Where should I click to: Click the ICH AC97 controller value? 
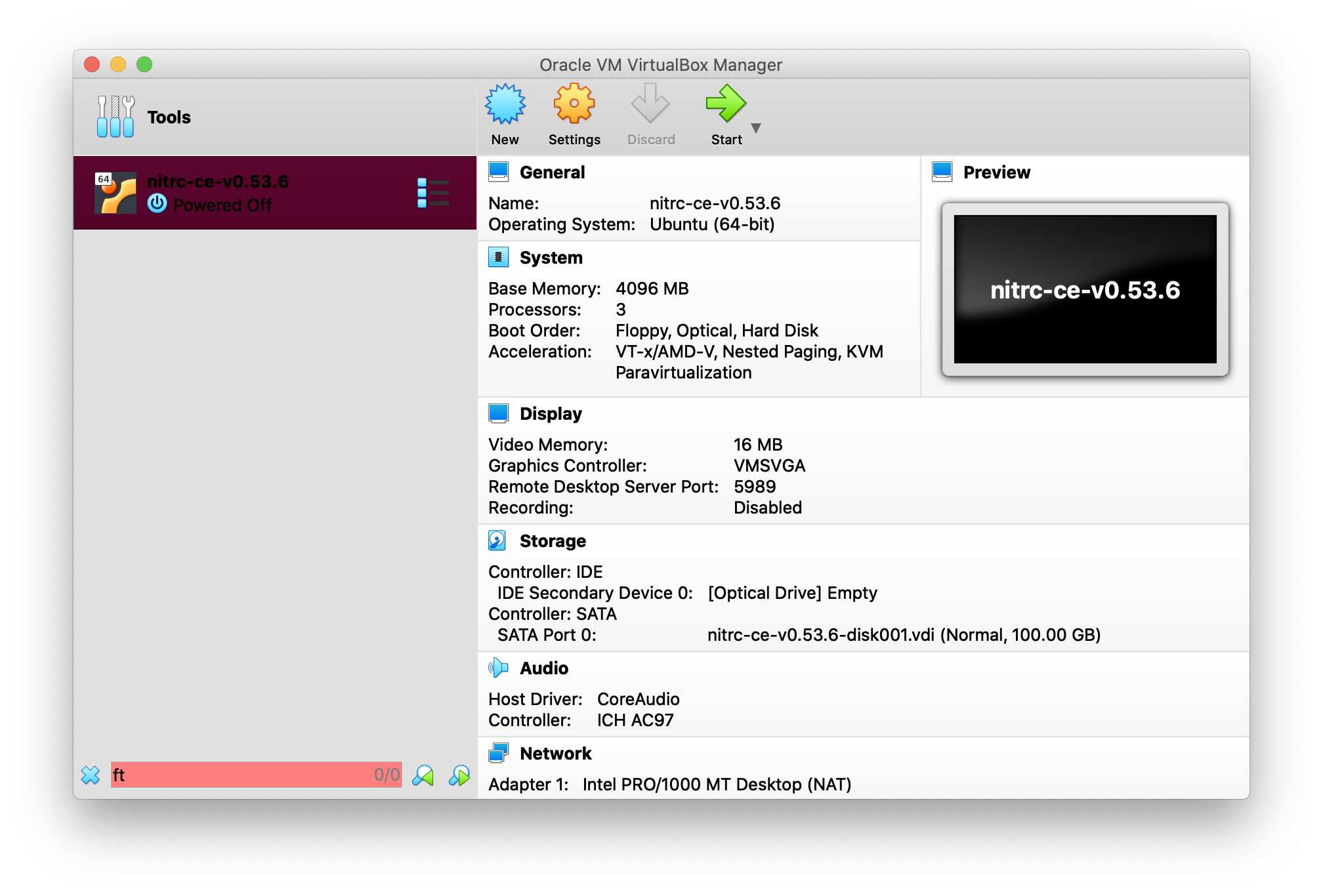635,720
